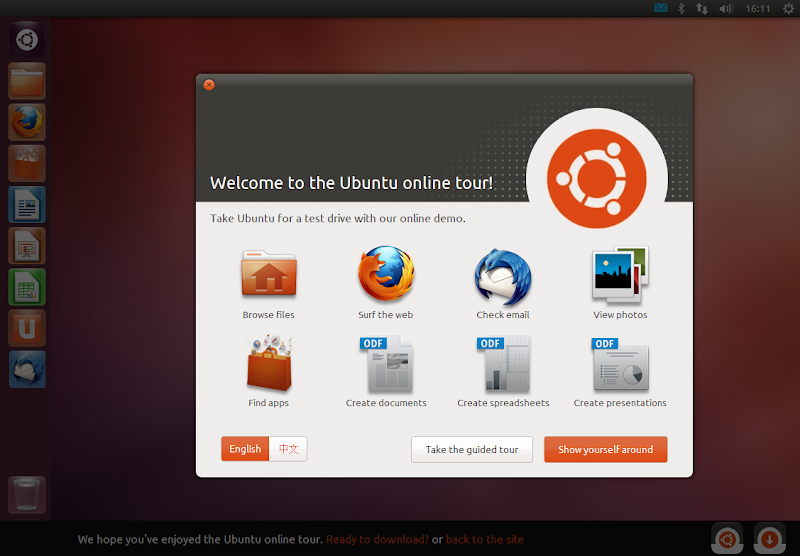Click the Check email label
Viewport: 800px width, 556px height.
pos(503,315)
